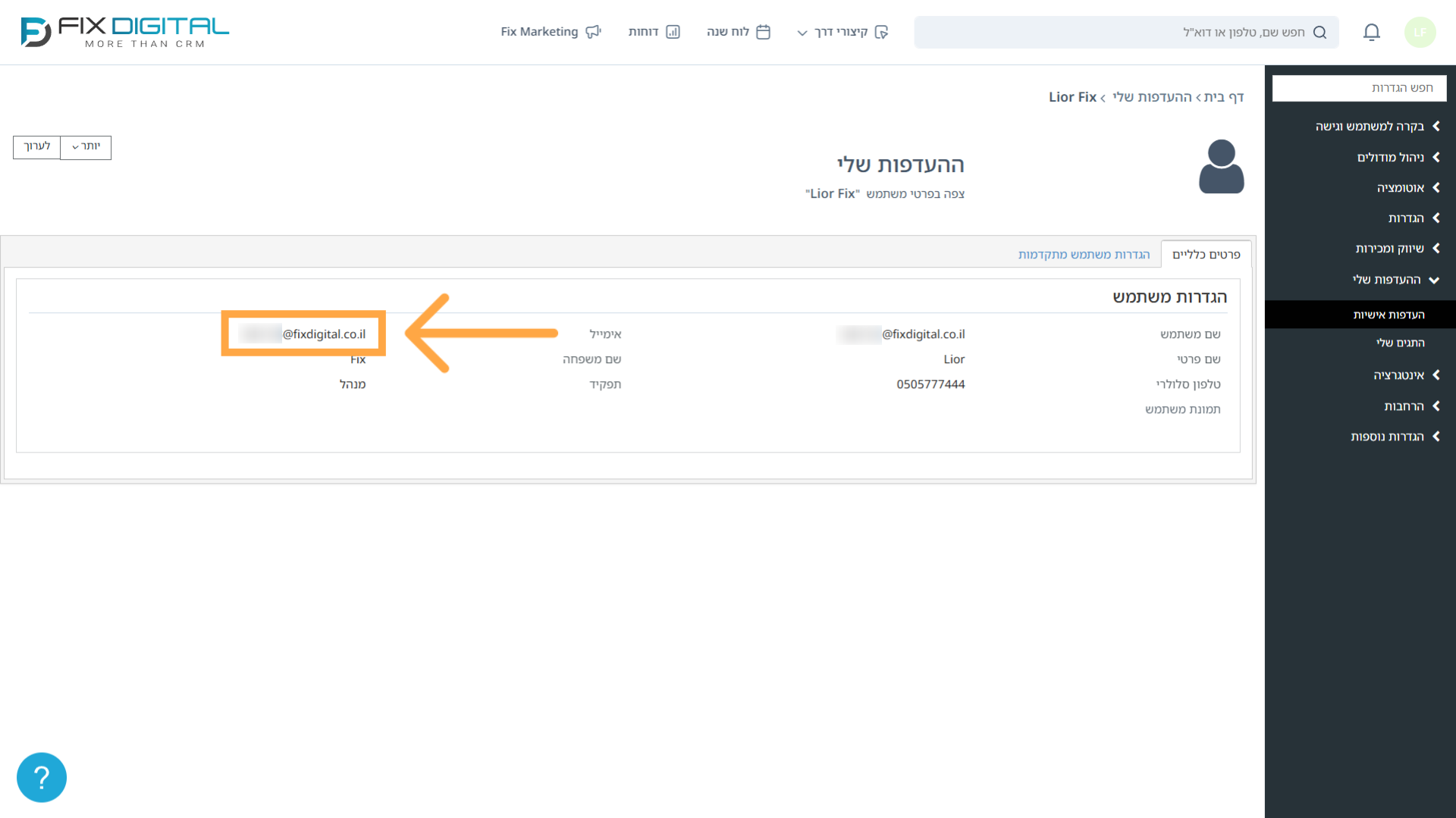Image resolution: width=1456 pixels, height=818 pixels.
Task: Click the לערוך edit button
Action: [36, 147]
